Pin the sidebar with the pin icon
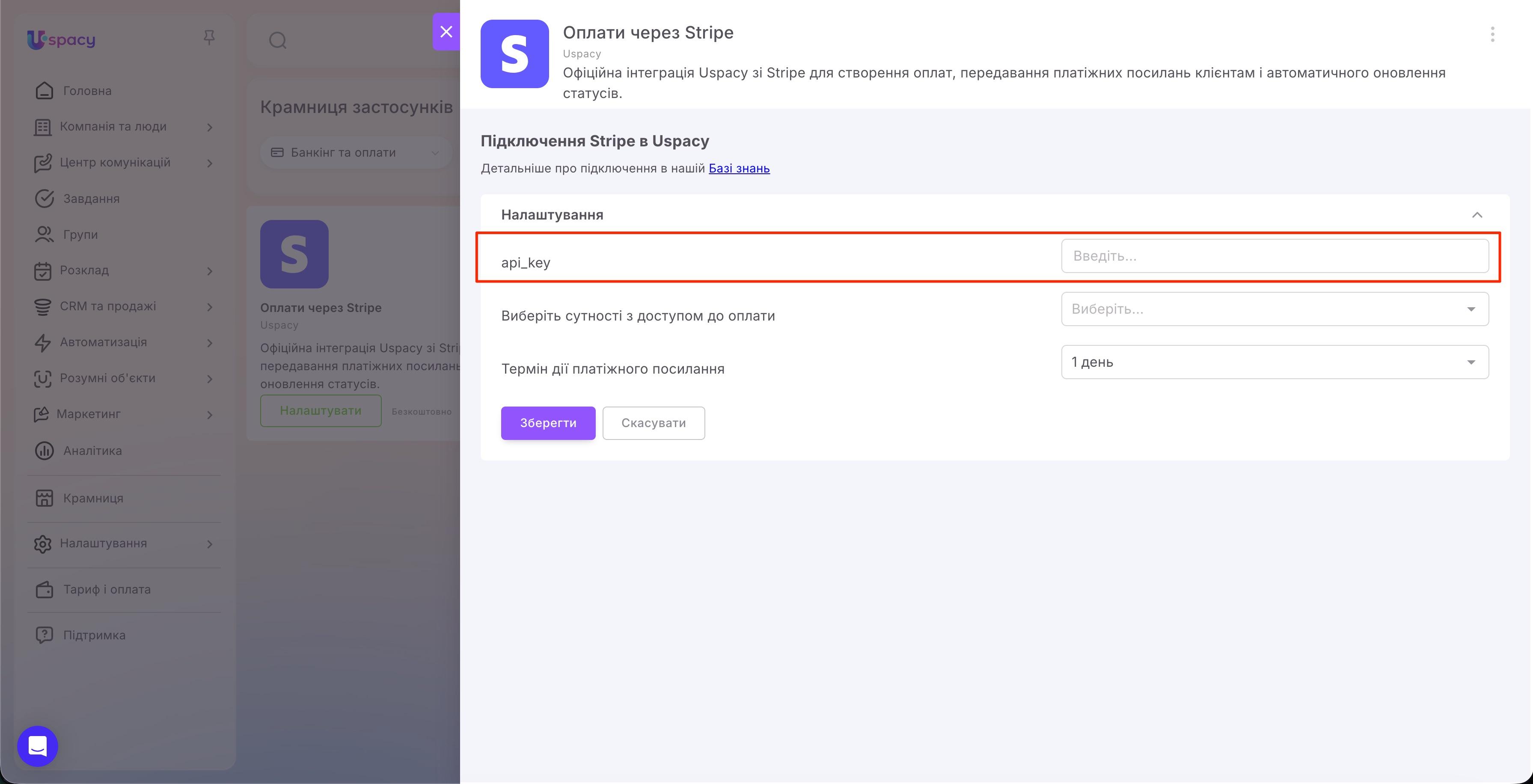This screenshot has height=784, width=1533. click(209, 38)
